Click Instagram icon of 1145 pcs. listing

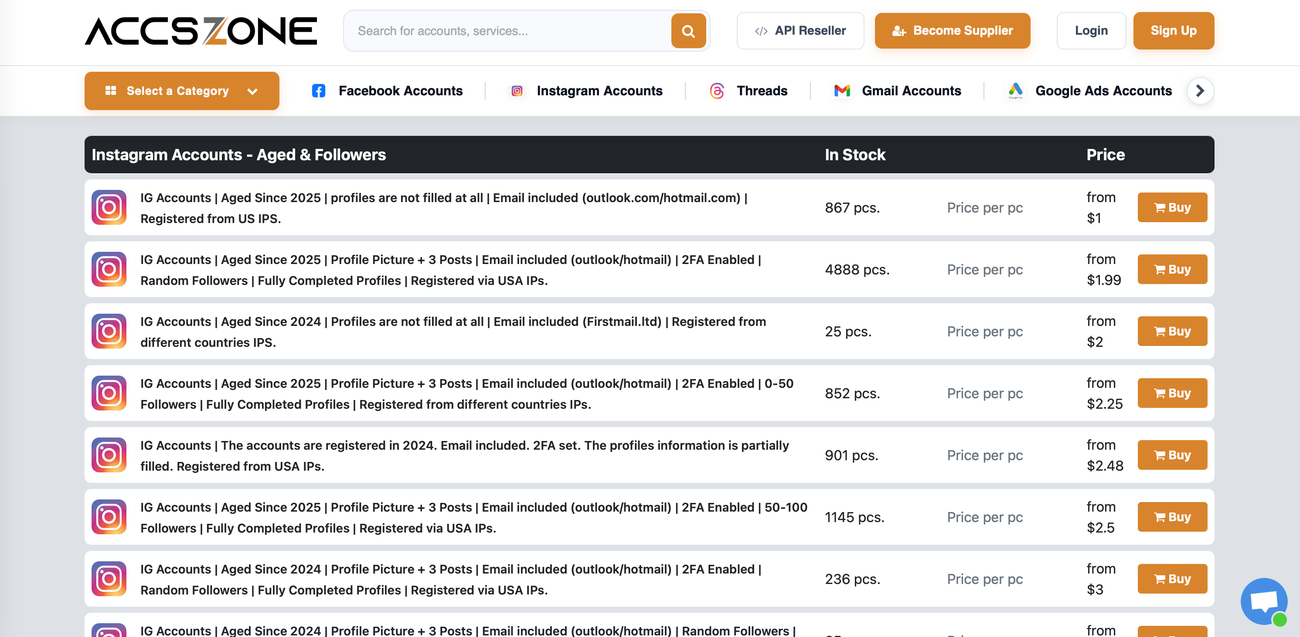(109, 518)
